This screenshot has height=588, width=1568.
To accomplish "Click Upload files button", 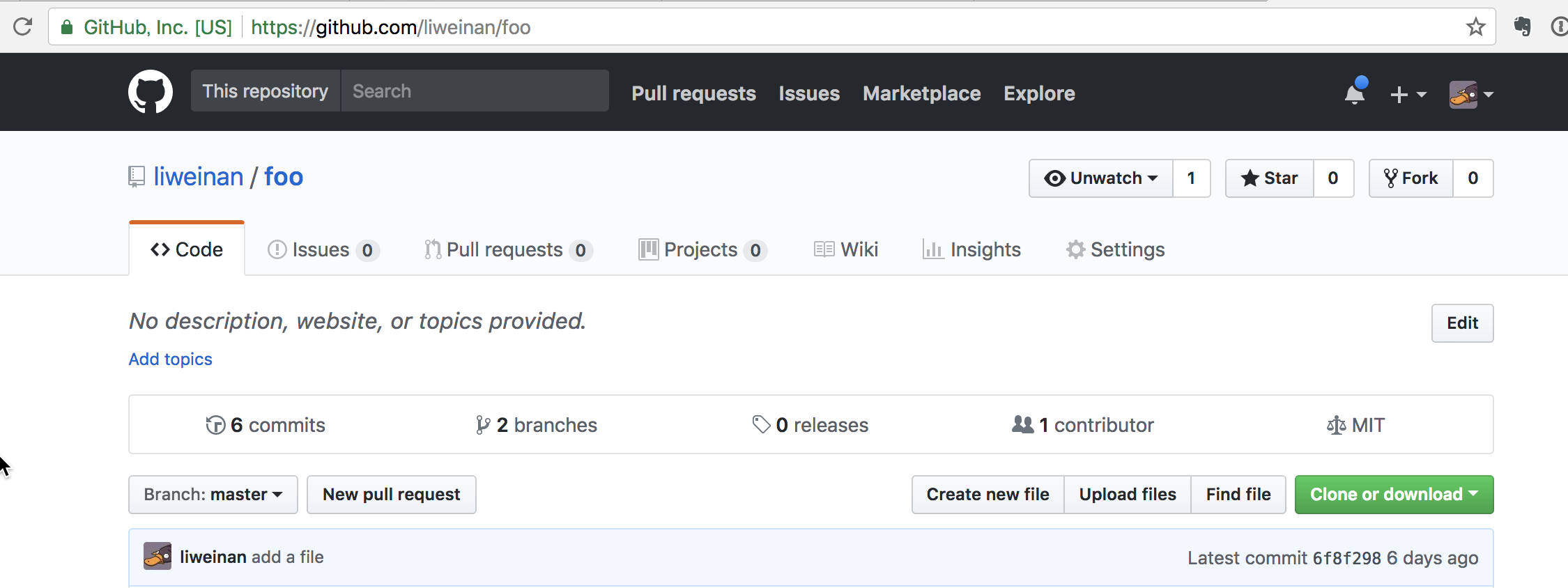I will [x=1128, y=495].
